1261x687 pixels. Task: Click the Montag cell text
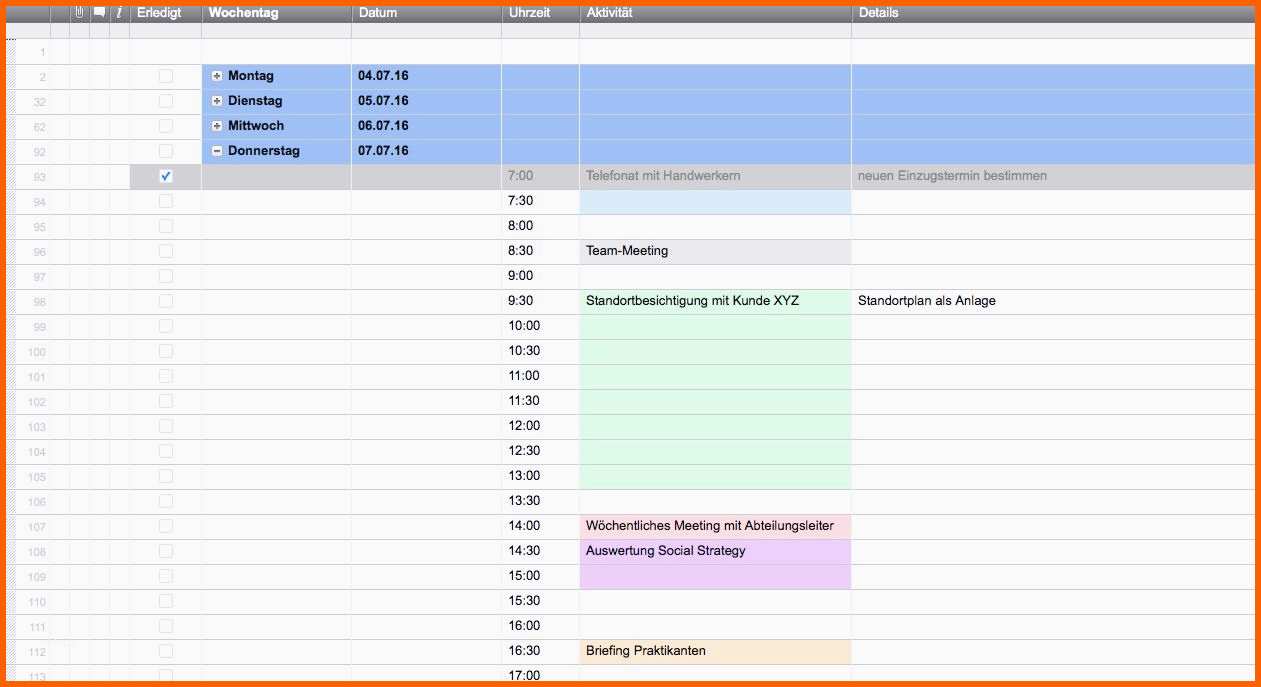[x=250, y=76]
